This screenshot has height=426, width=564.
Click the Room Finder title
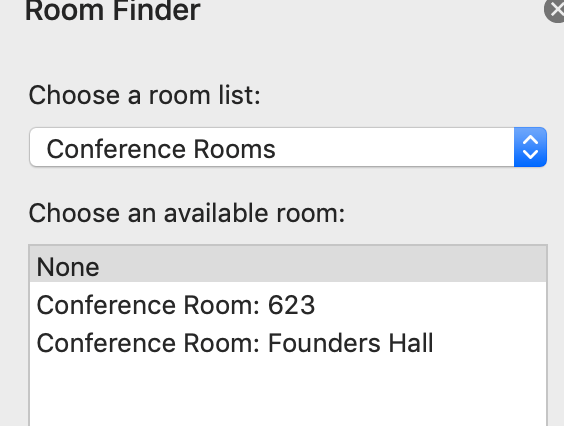(x=113, y=11)
